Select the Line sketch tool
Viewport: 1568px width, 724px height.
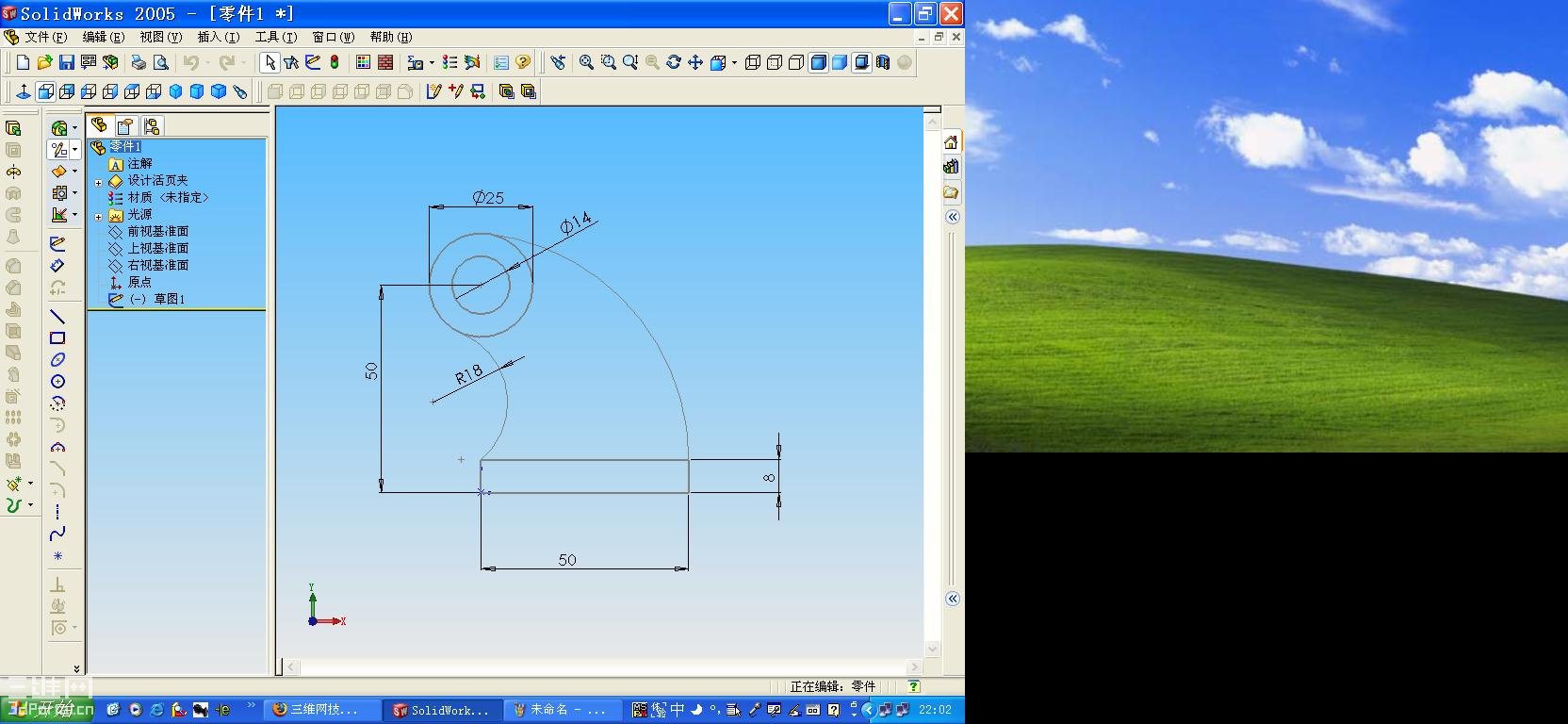tap(57, 316)
